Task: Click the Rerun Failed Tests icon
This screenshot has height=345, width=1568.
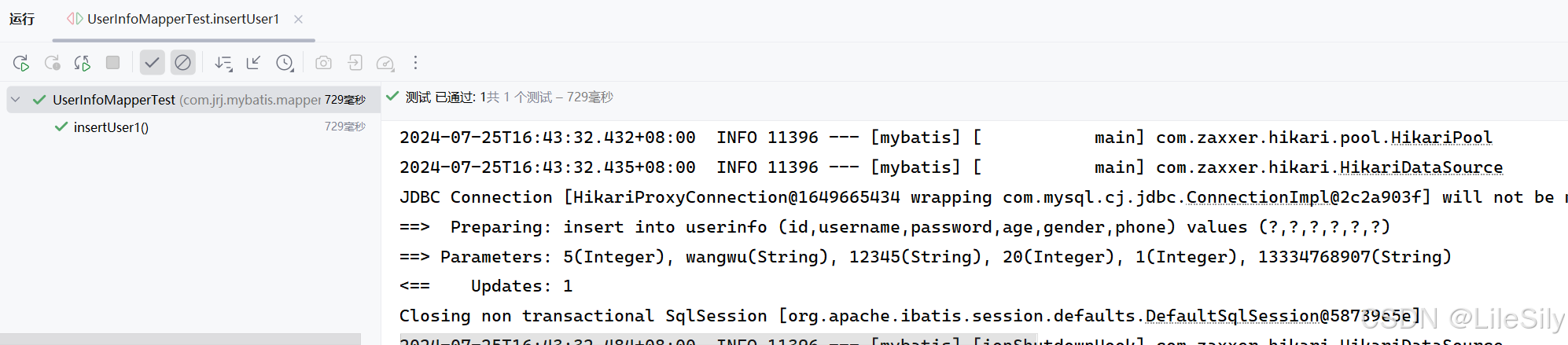Action: (x=52, y=63)
